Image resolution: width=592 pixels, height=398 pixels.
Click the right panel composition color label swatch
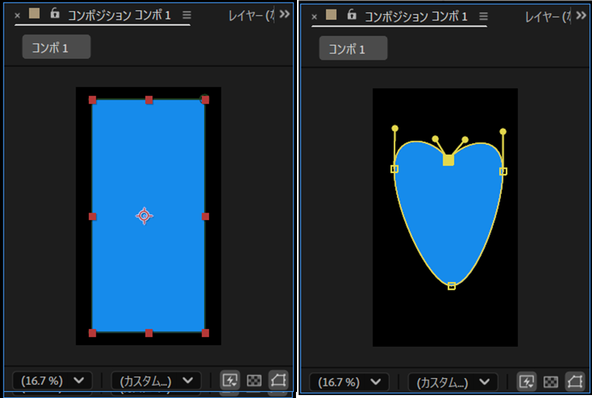331,15
